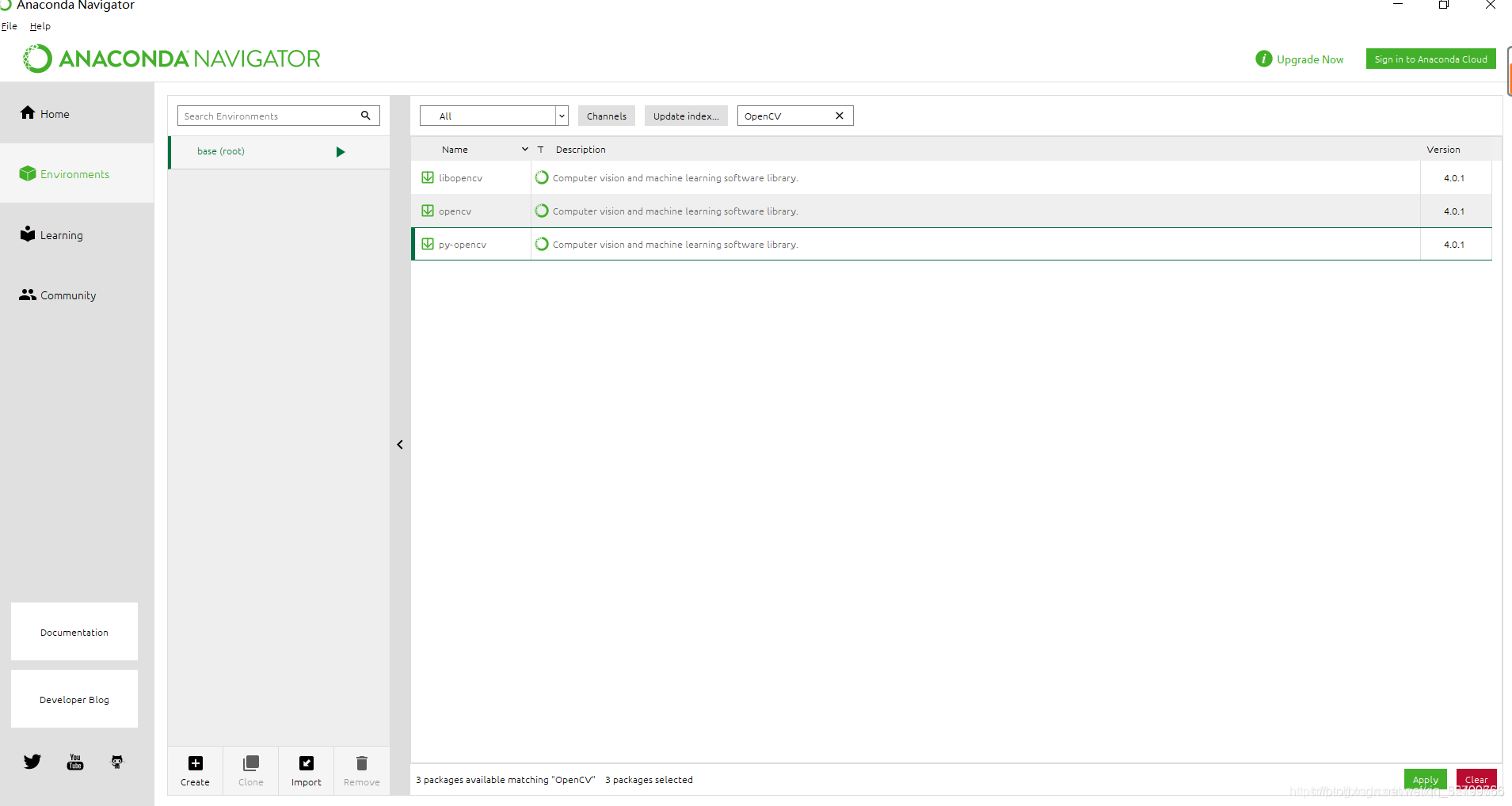This screenshot has width=1512, height=806.
Task: Open the Learning section icon
Action: click(x=28, y=234)
